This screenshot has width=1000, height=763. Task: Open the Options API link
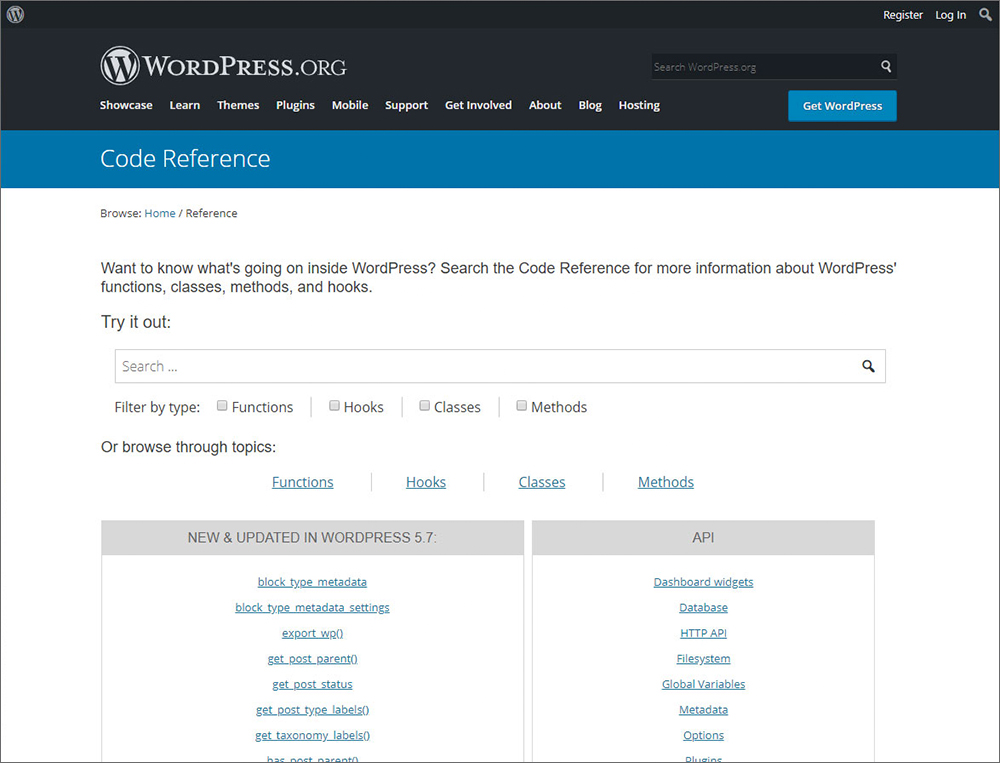click(x=703, y=735)
